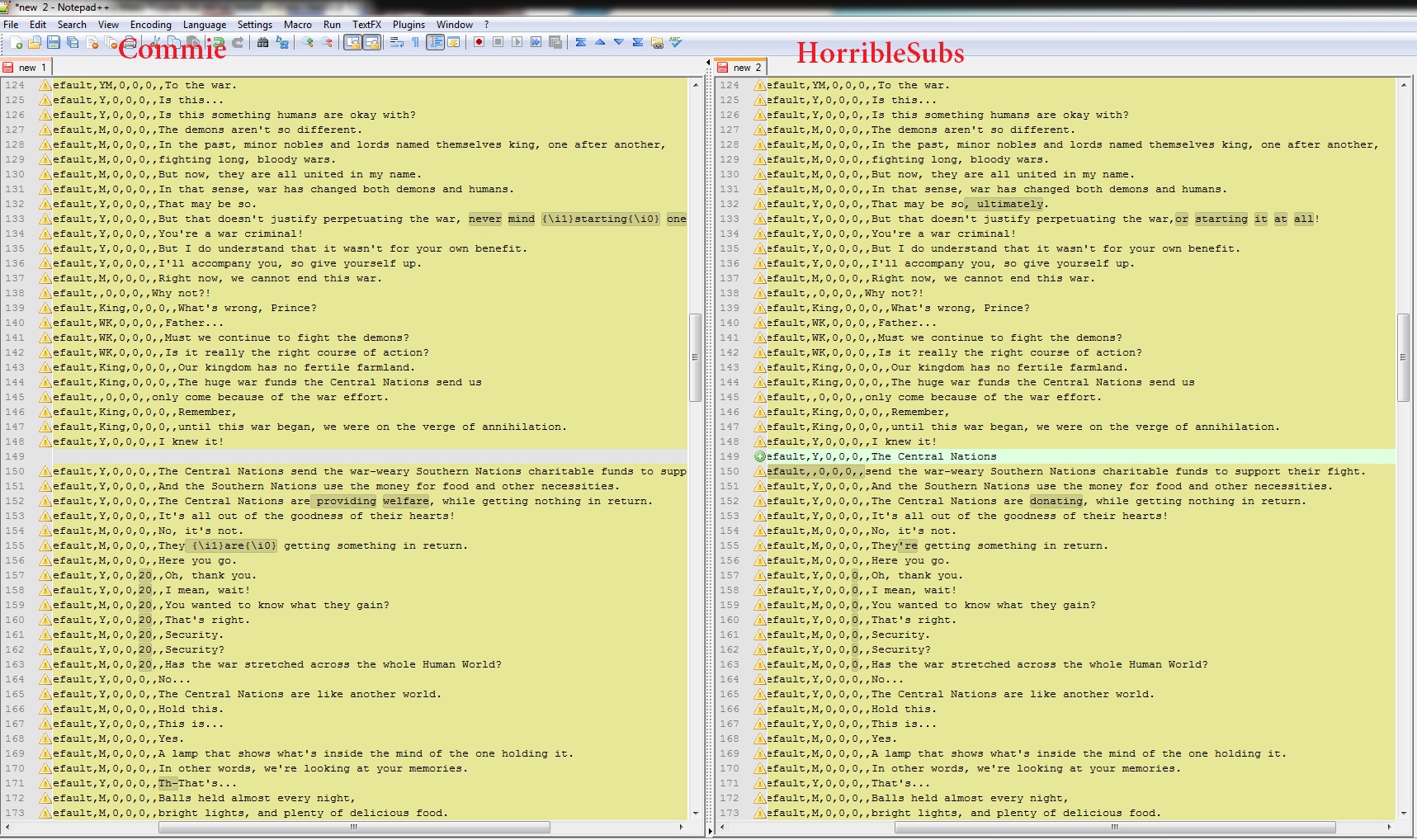Screen dimensions: 1417x840
Task: Create a new document with New icon
Action: tap(16, 42)
